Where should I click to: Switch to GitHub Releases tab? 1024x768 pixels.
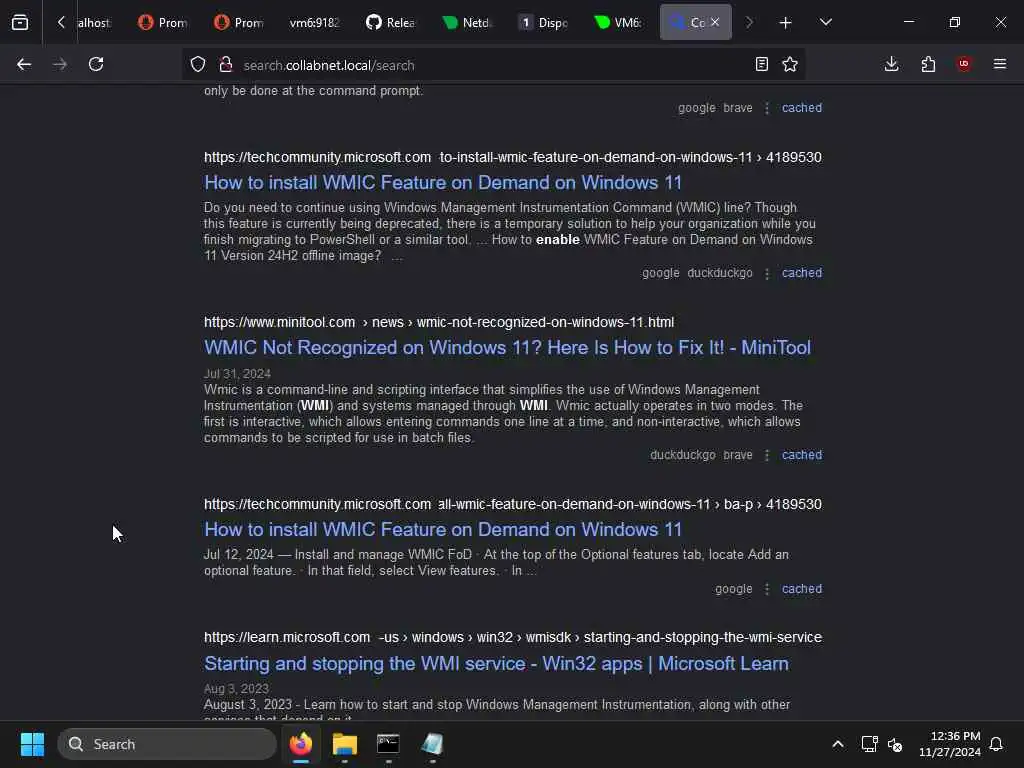(391, 23)
